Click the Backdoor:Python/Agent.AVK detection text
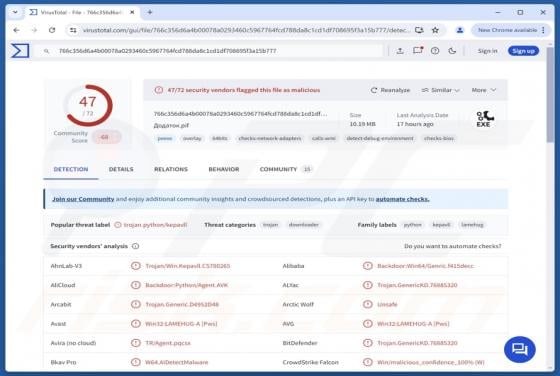Screen dimensions: 560x376 click(x=186, y=285)
